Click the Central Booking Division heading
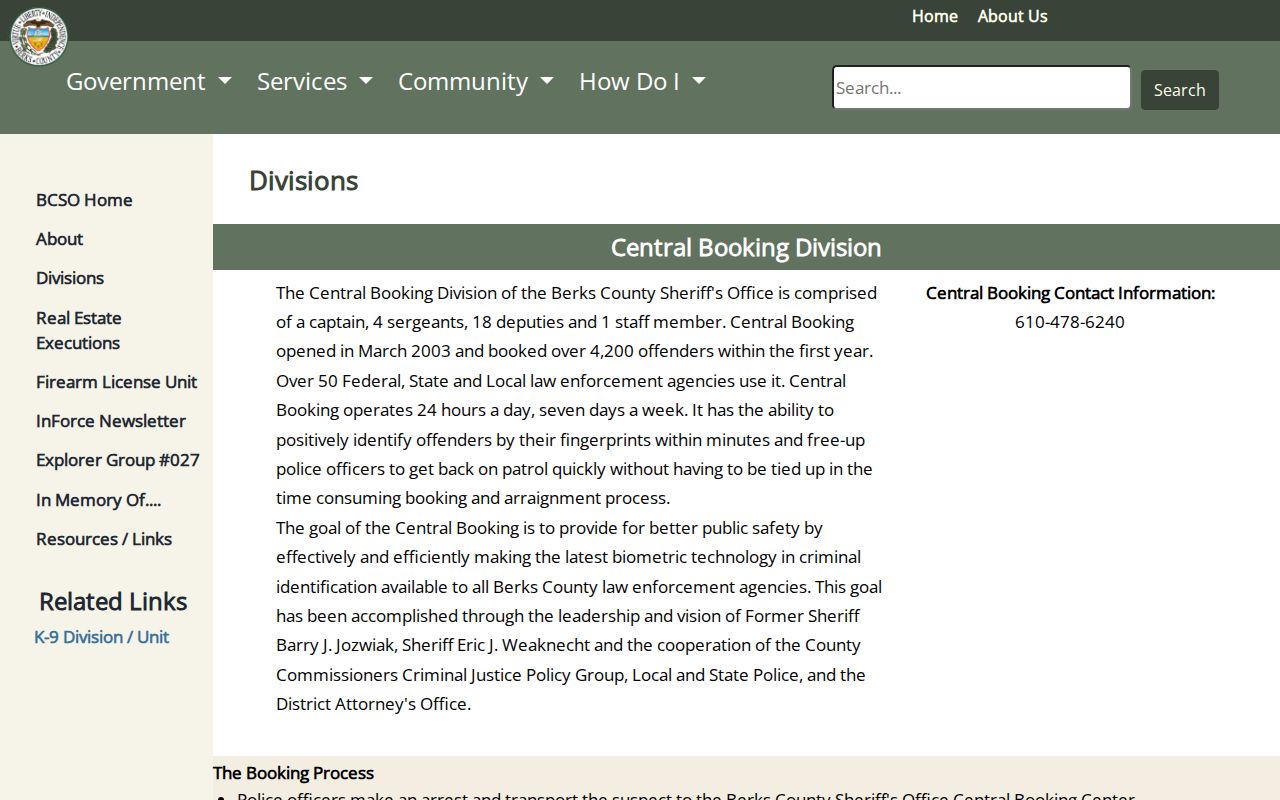Viewport: 1280px width, 800px height. pos(746,248)
